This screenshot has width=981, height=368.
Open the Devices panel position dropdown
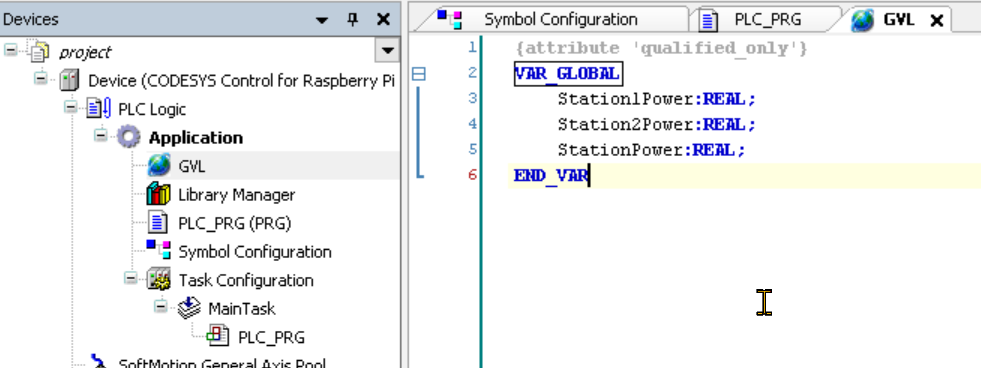322,21
